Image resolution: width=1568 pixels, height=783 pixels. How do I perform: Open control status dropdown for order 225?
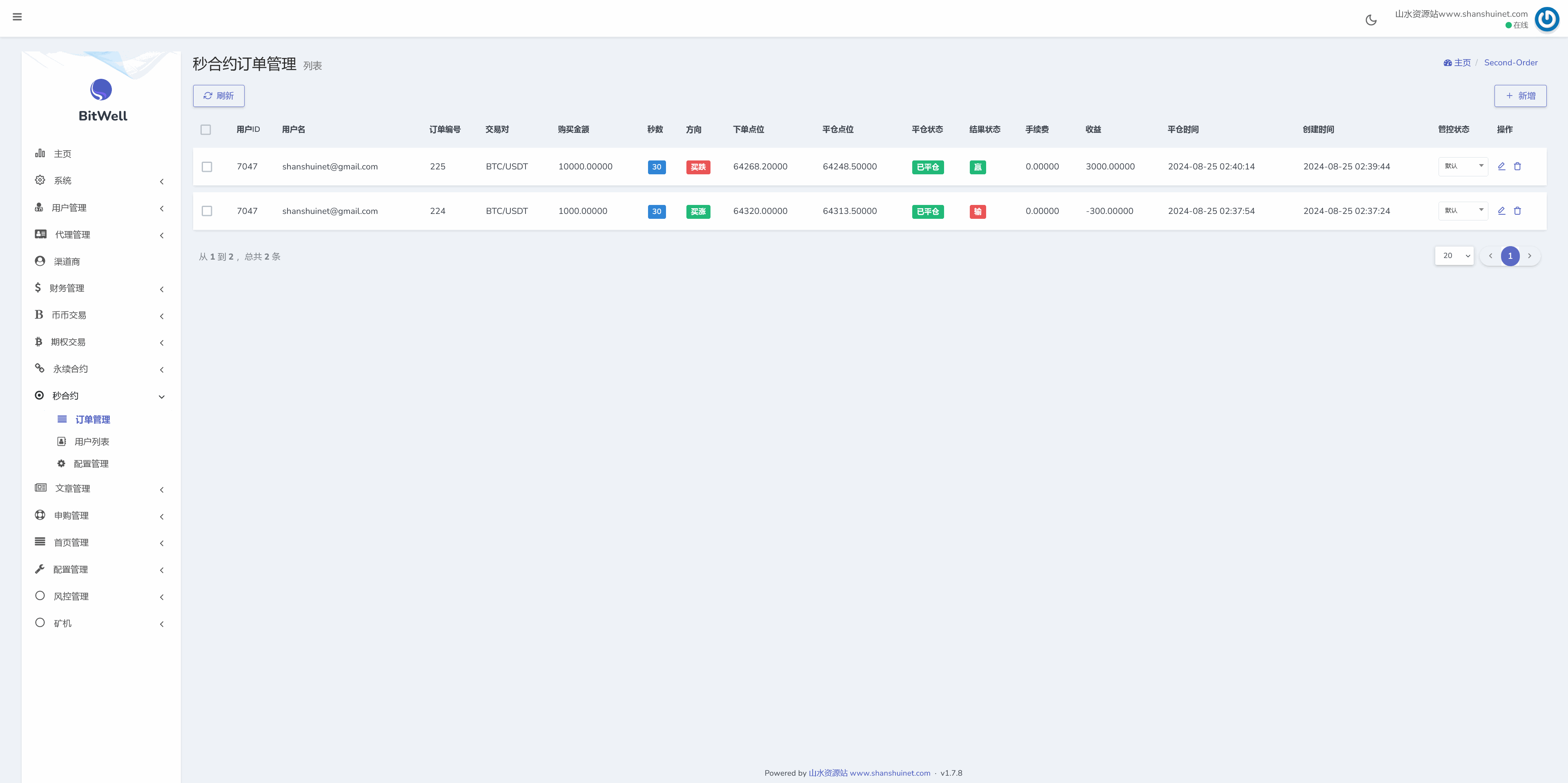pyautogui.click(x=1463, y=166)
